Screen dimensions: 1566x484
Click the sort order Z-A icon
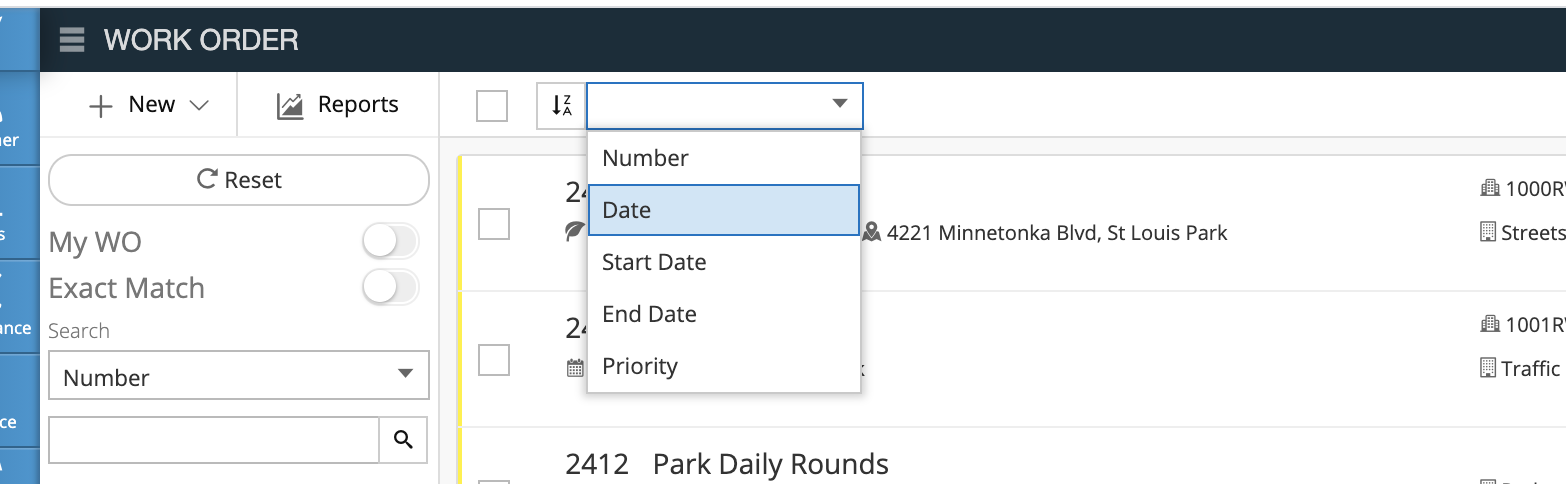pos(561,105)
